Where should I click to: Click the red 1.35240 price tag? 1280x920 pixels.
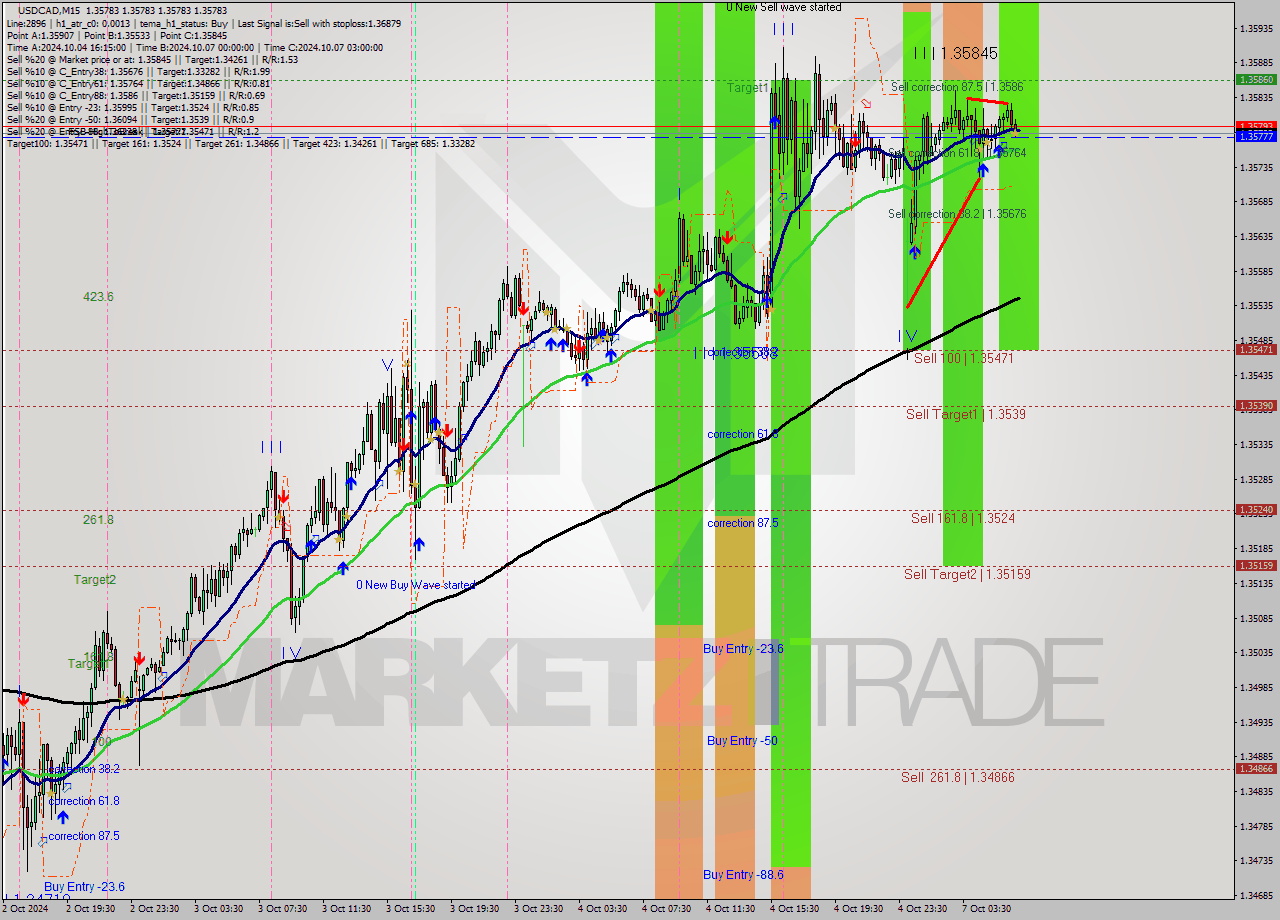1256,509
